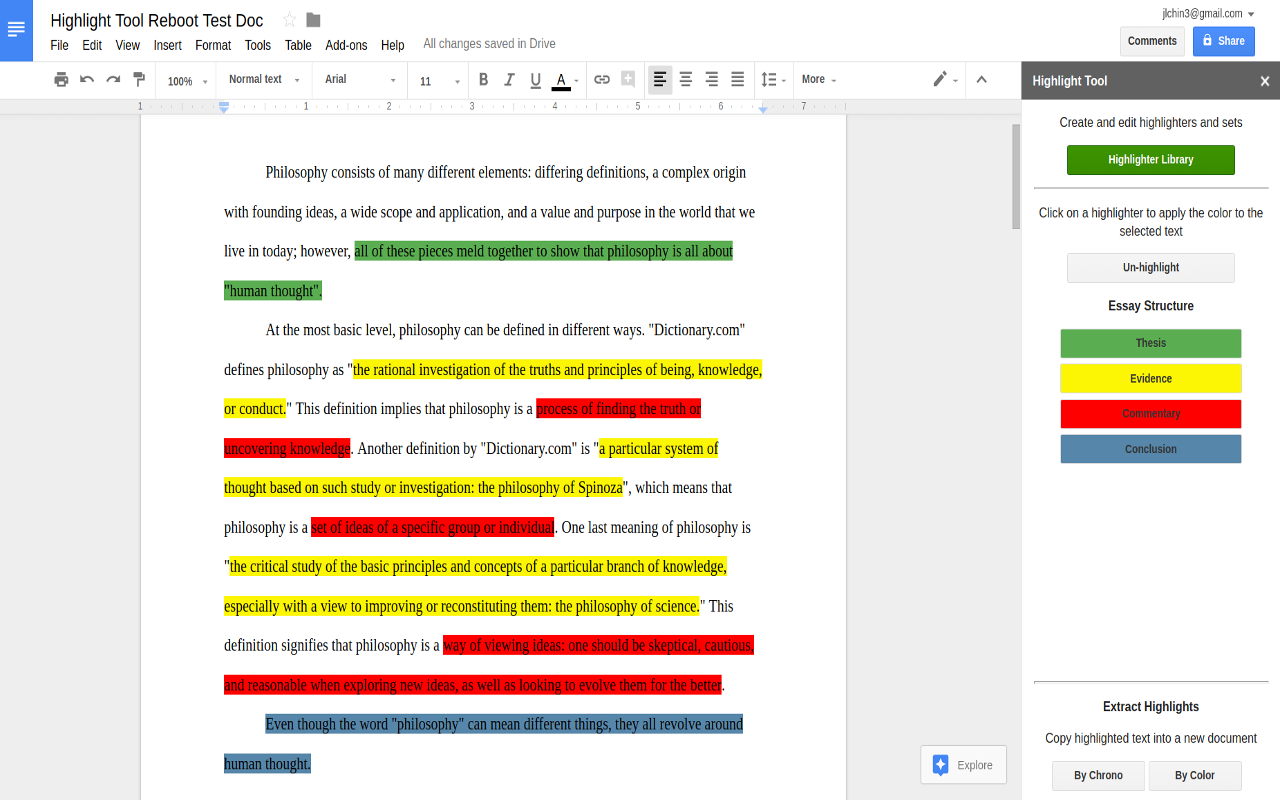The height and width of the screenshot is (800, 1280).
Task: Open the text color picker
Action: click(x=562, y=79)
